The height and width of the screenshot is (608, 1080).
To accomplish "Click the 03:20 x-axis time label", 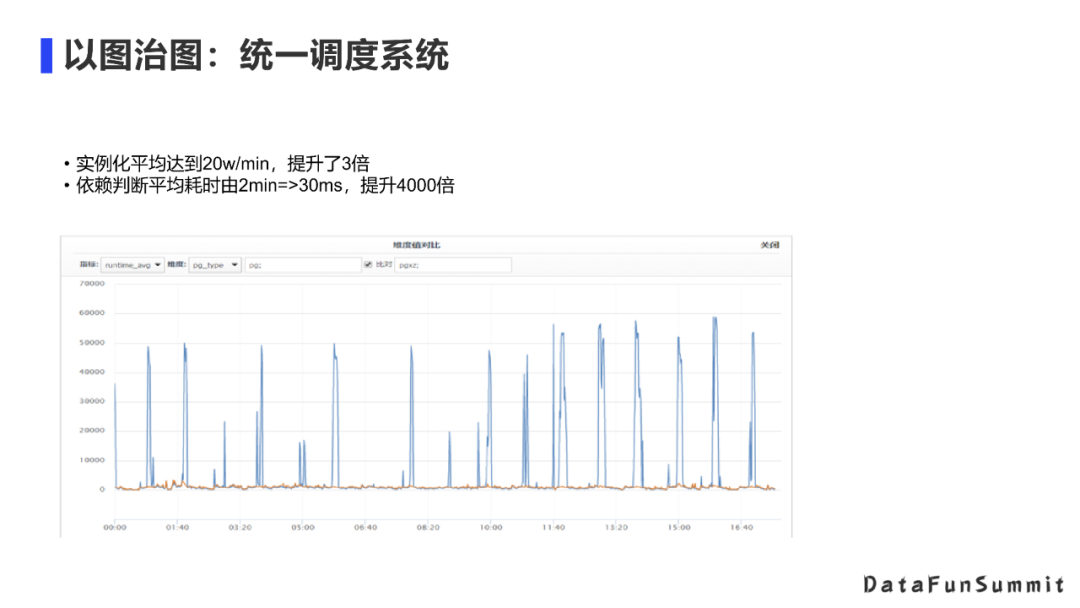I will (240, 527).
